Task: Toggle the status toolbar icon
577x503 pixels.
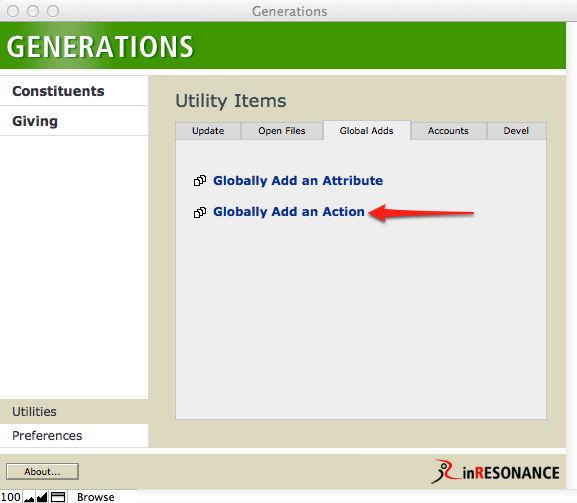Action: coord(58,497)
